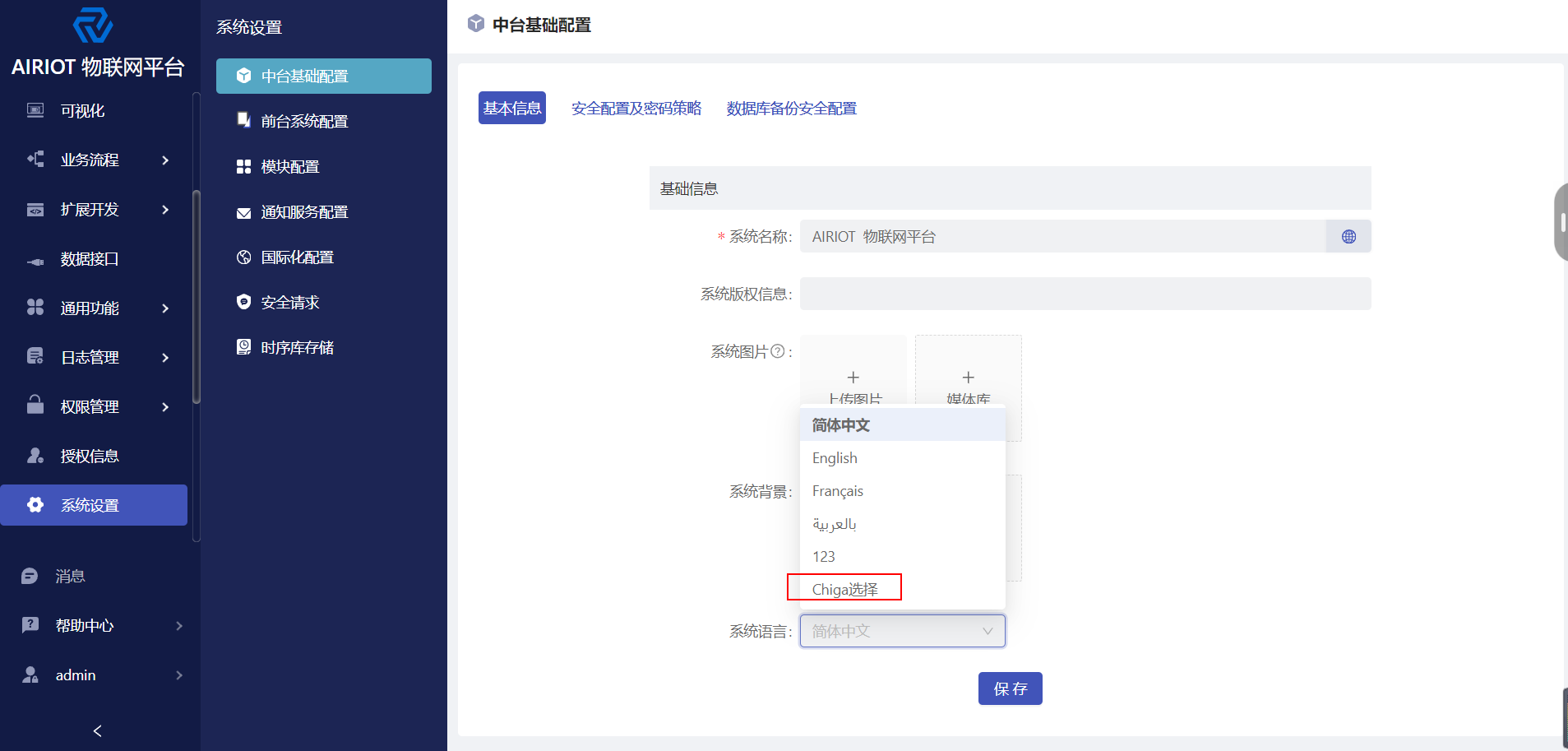The image size is (1568, 751).
Task: Click the 系统设置 submenu title
Action: point(249,27)
